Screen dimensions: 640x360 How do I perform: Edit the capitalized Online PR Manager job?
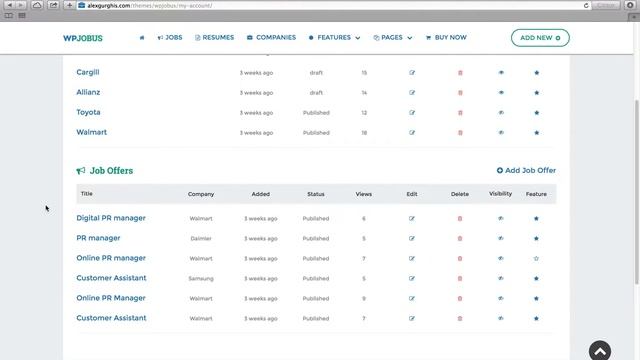coord(411,298)
